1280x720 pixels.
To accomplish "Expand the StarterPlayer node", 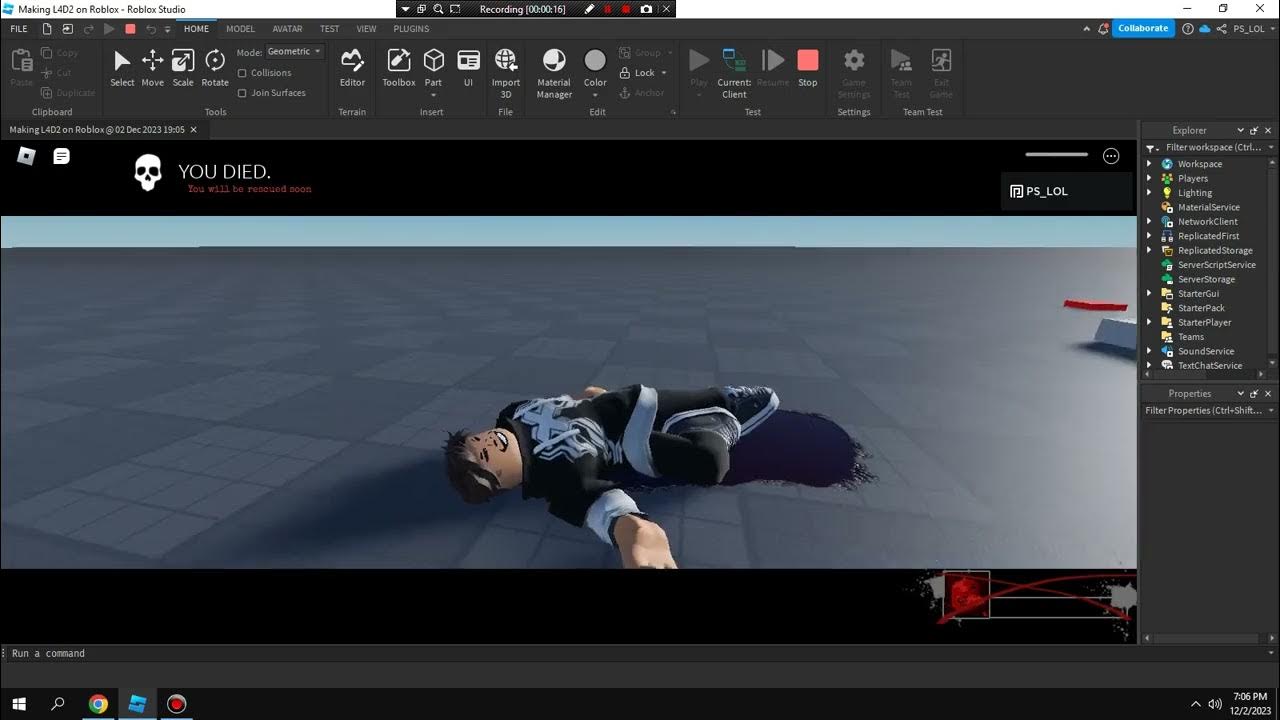I will pos(1149,323).
